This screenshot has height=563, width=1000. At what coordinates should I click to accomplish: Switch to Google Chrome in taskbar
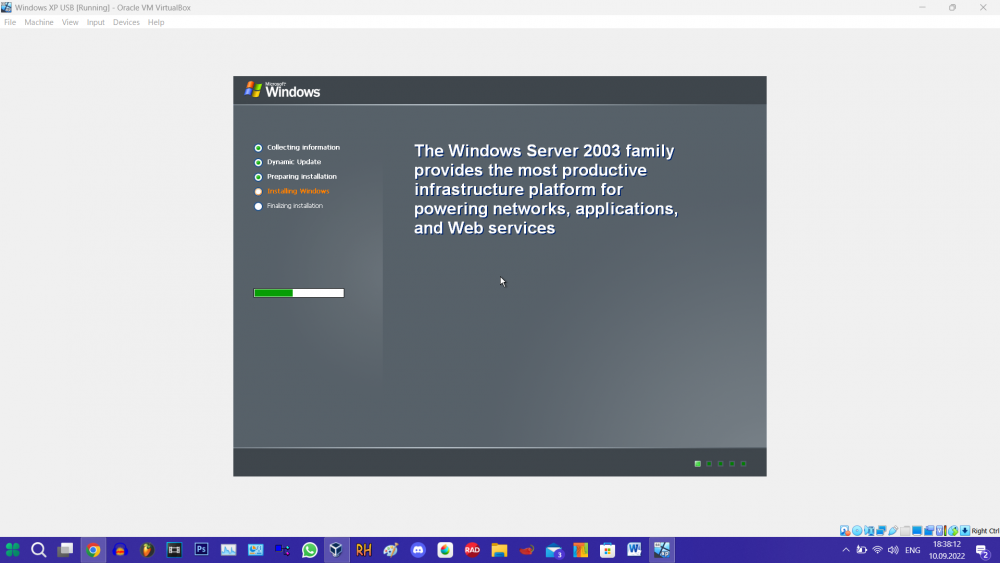pos(93,550)
